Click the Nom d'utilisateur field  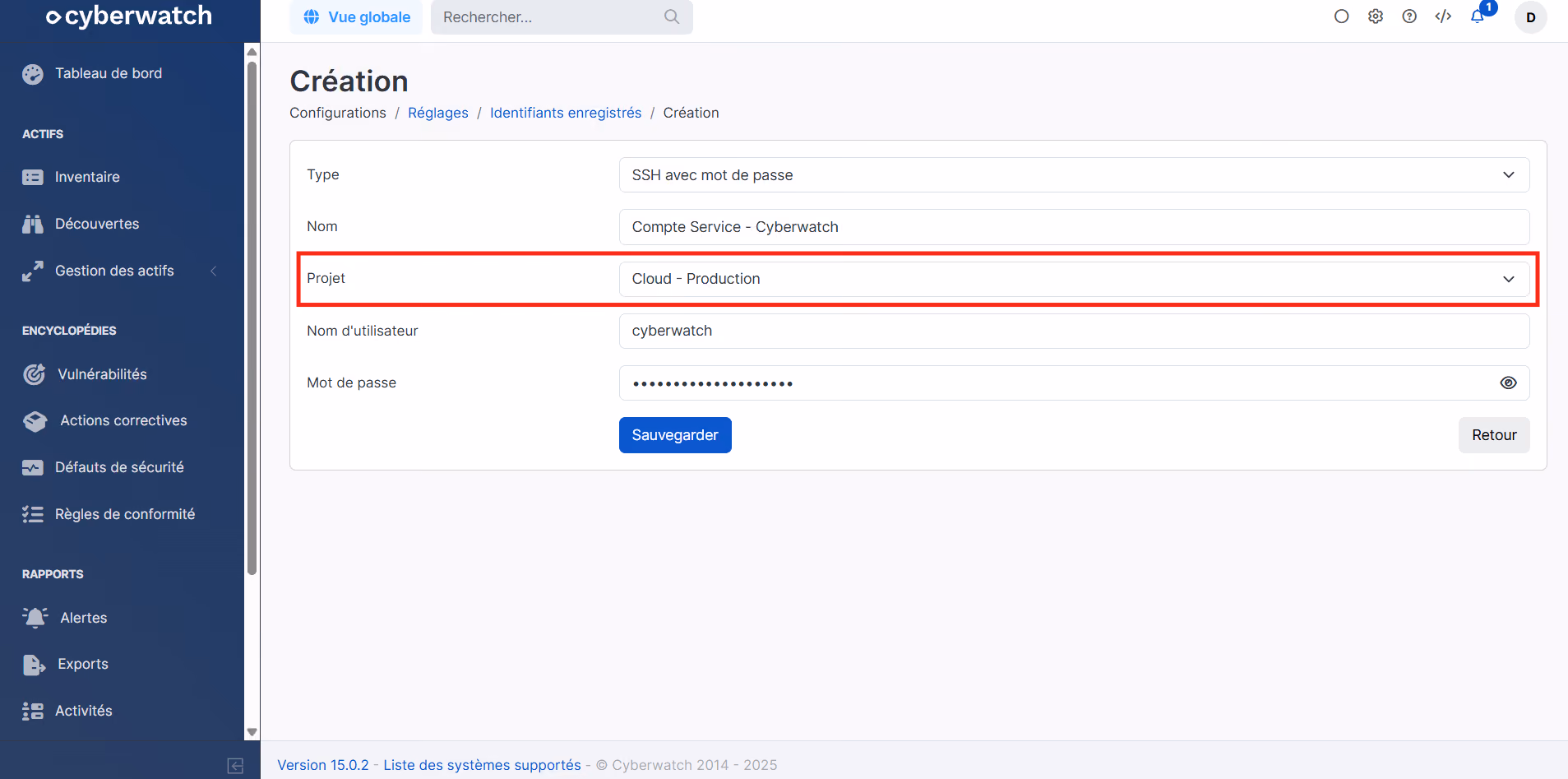point(1074,331)
